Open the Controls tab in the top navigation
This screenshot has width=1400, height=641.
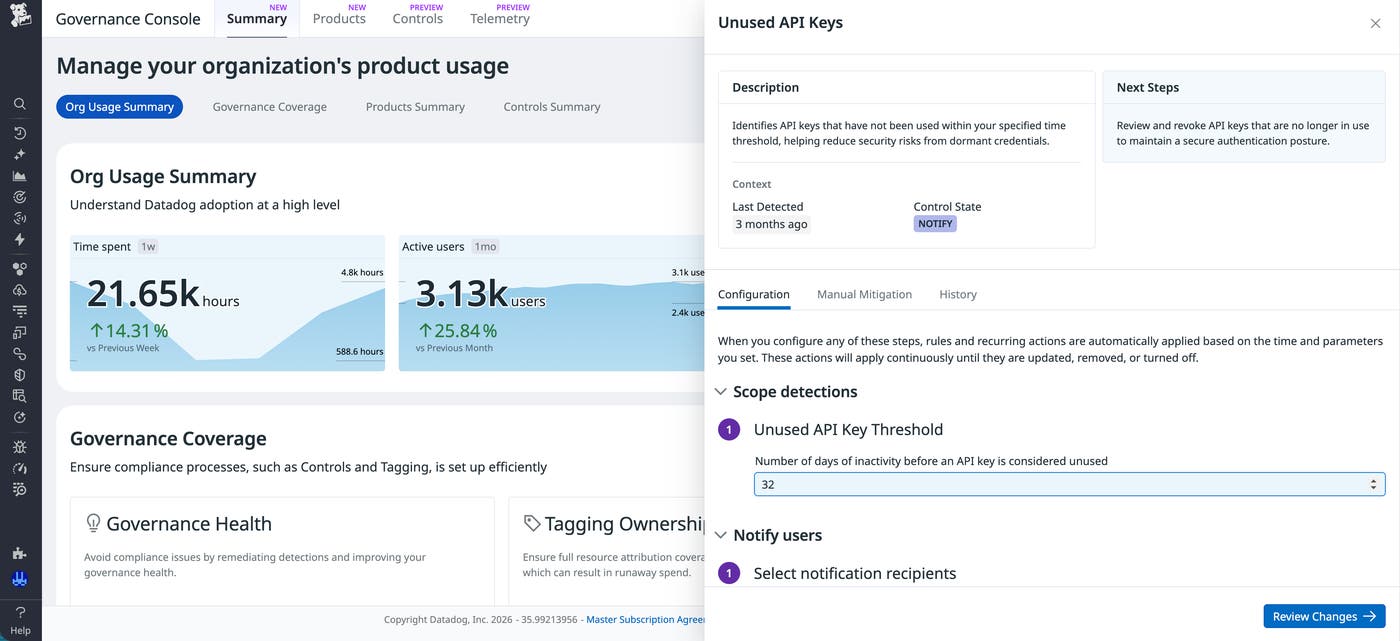click(x=417, y=19)
